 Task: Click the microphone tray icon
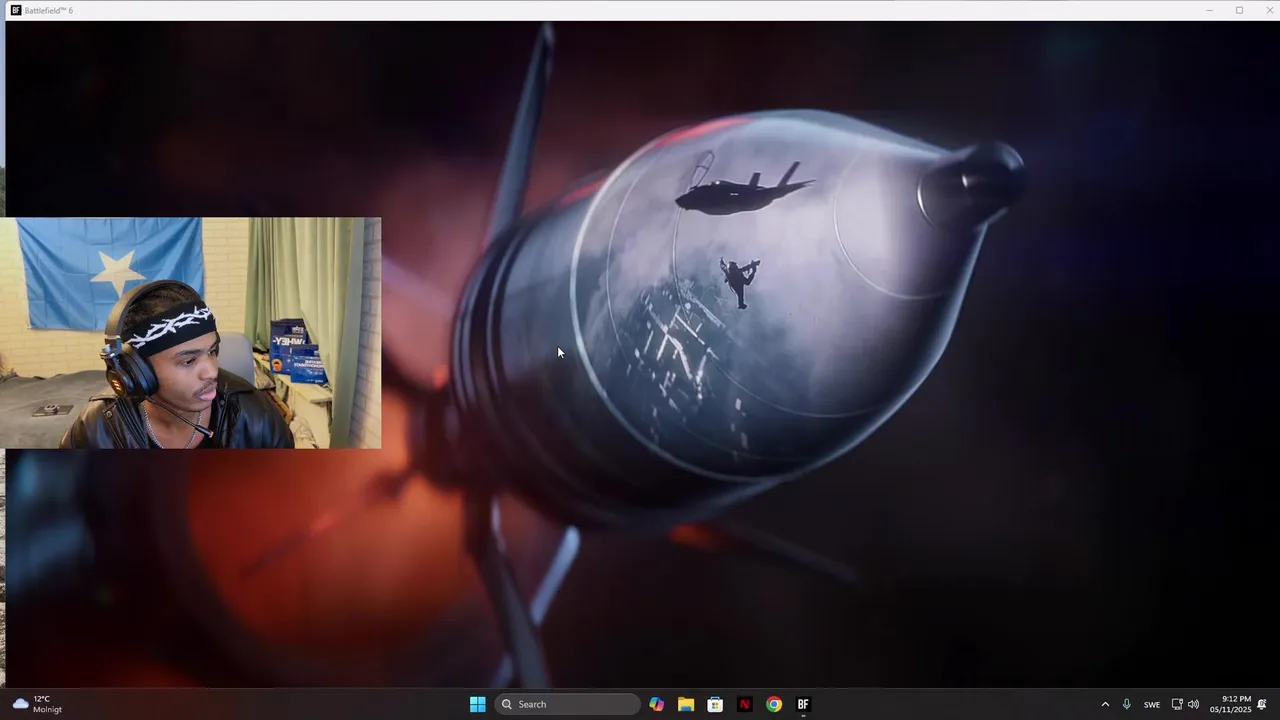(x=1127, y=704)
